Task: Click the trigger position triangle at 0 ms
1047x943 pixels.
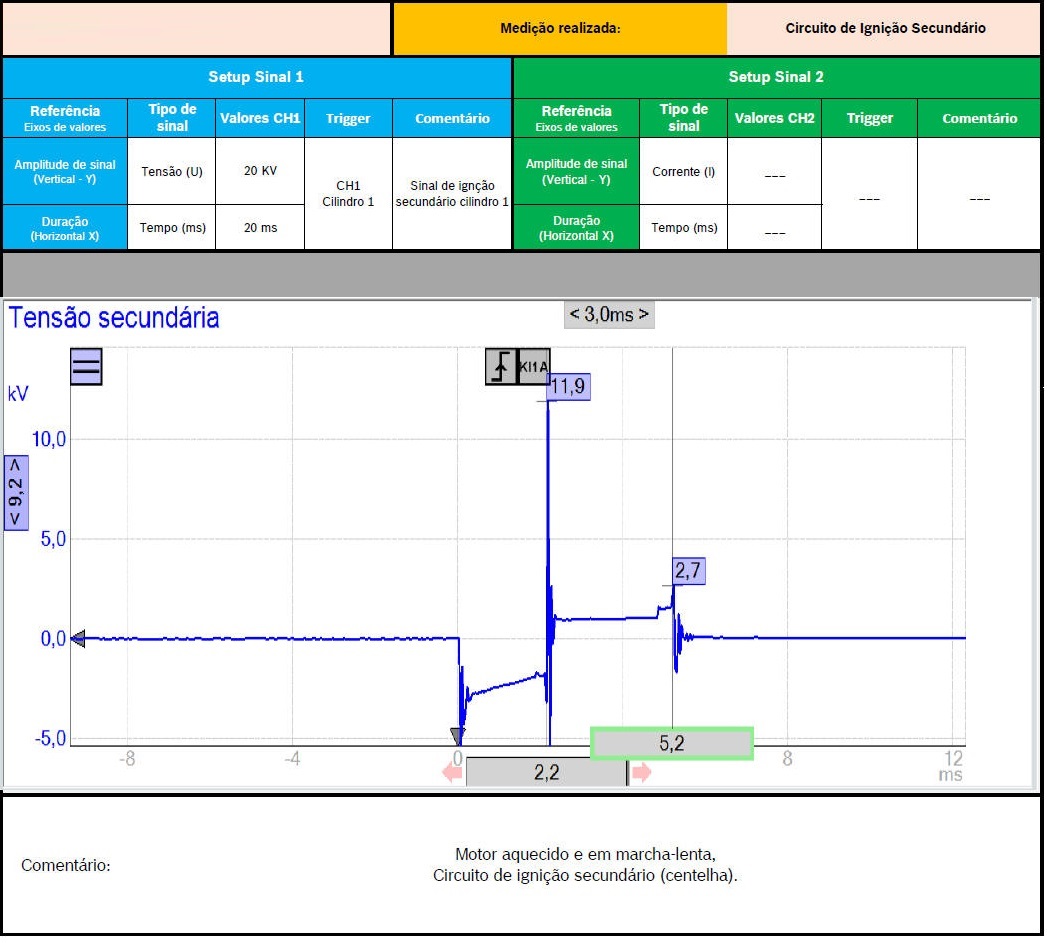Action: (x=457, y=735)
